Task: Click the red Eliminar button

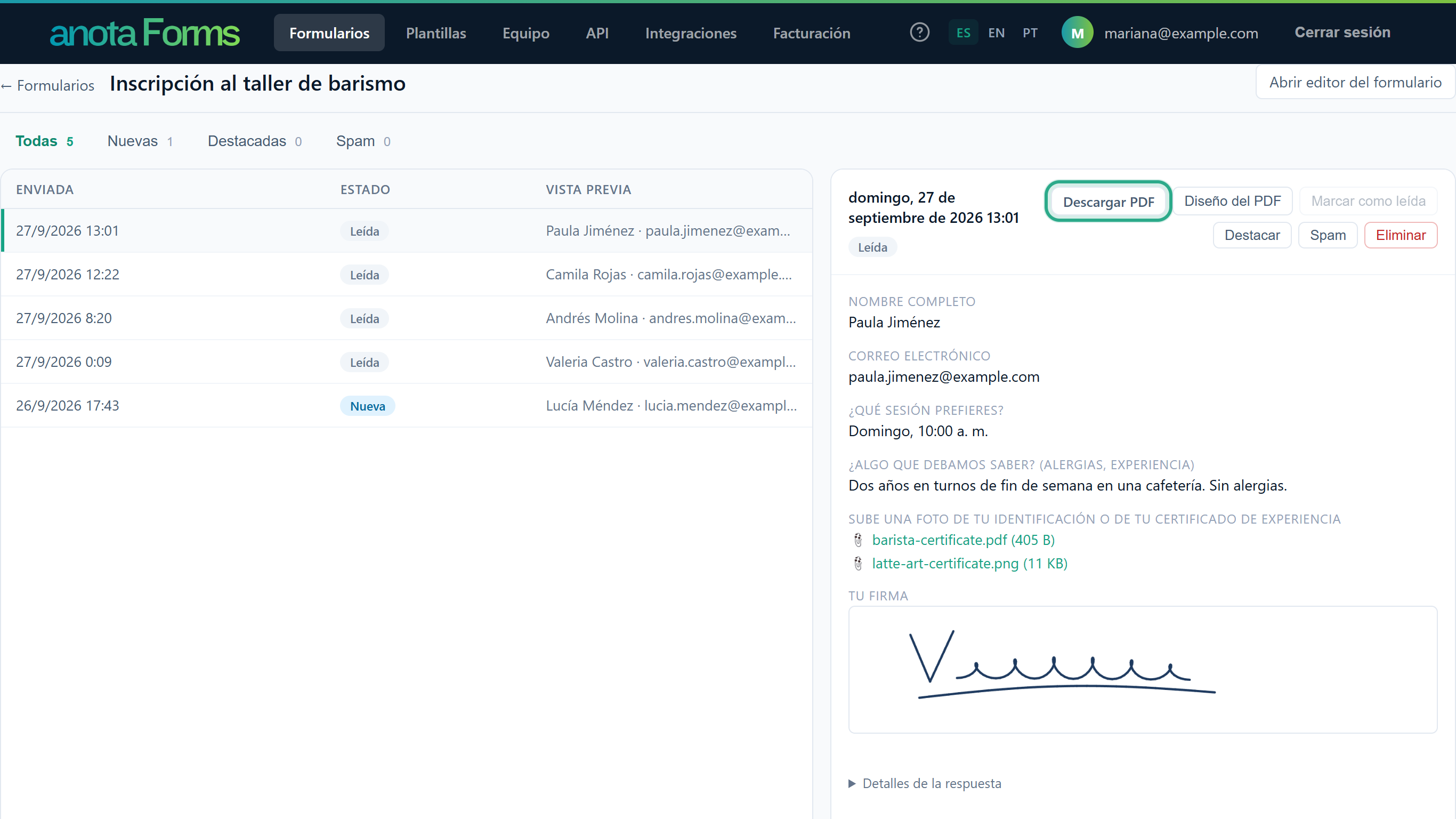Action: (x=1401, y=235)
